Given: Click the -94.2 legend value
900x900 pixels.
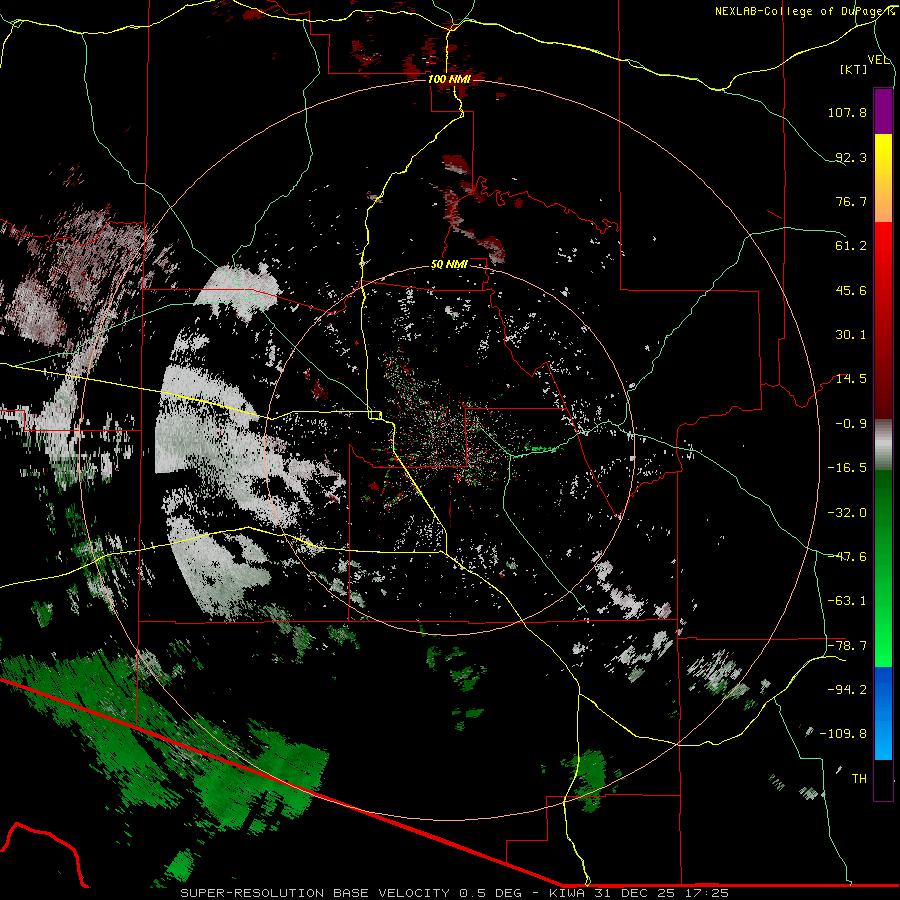Looking at the screenshot, I should pos(847,689).
